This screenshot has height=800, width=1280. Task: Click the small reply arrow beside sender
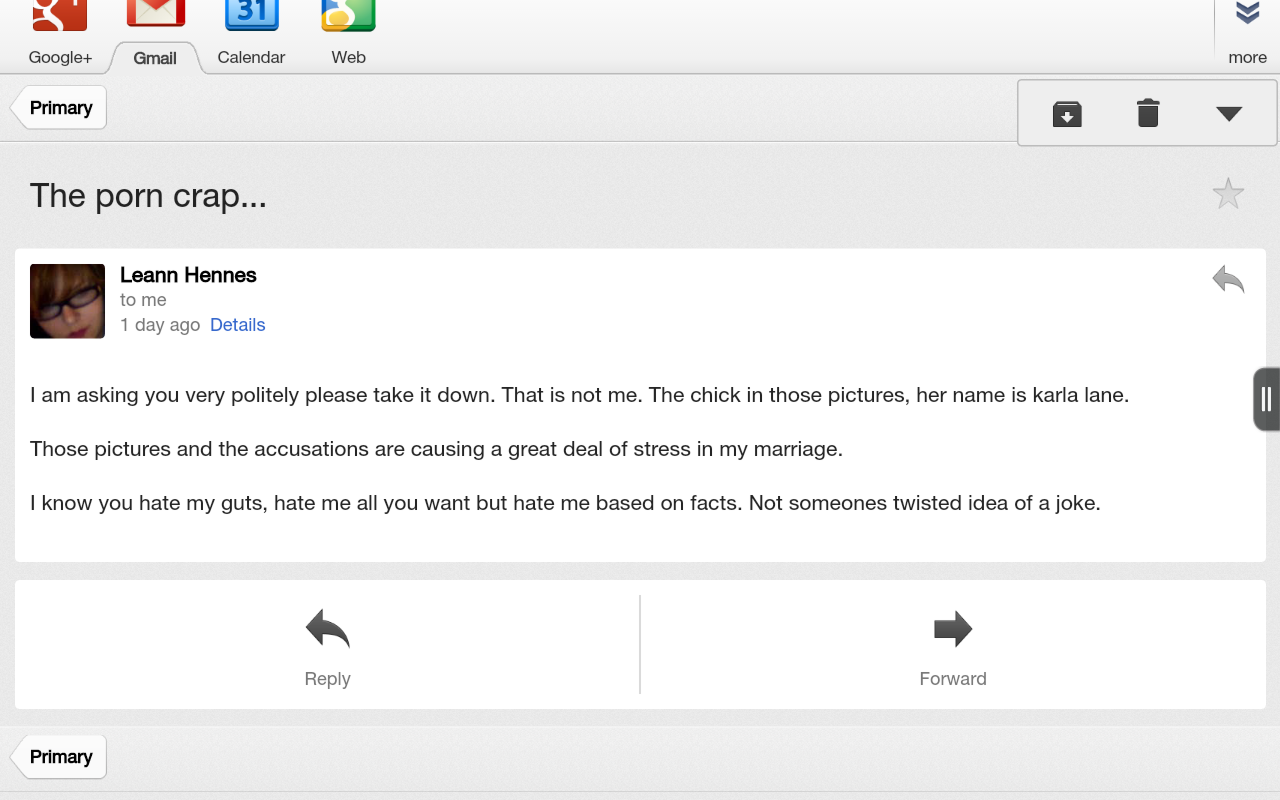click(x=1228, y=279)
